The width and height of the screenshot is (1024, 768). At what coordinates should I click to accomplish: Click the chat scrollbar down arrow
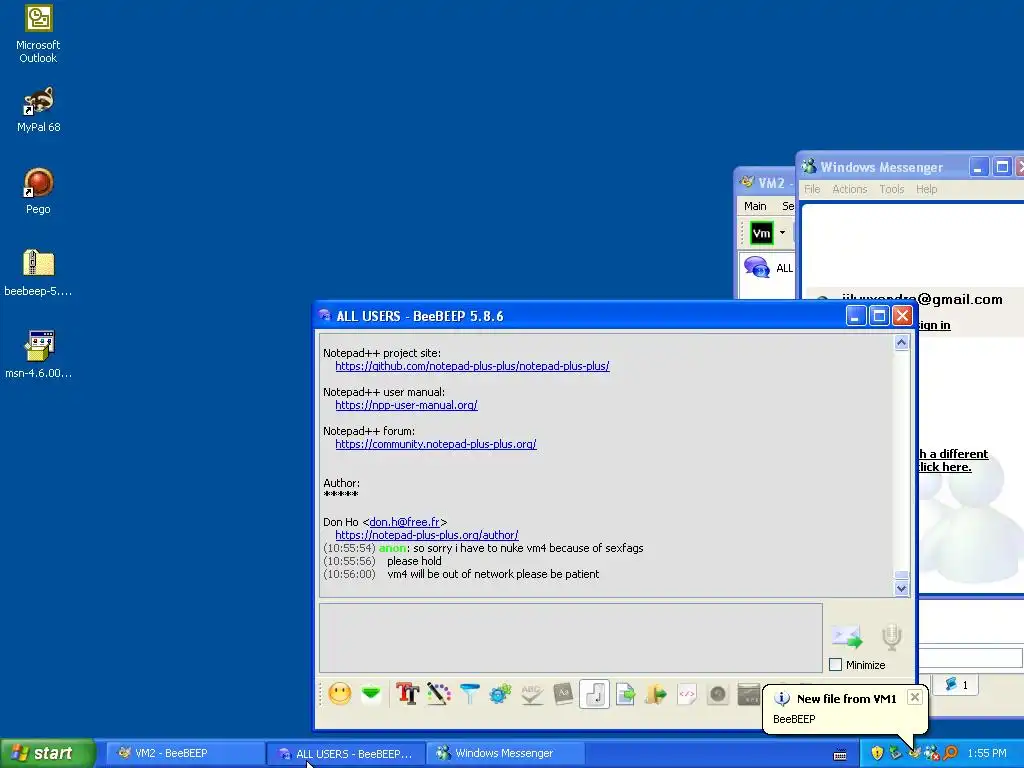901,588
